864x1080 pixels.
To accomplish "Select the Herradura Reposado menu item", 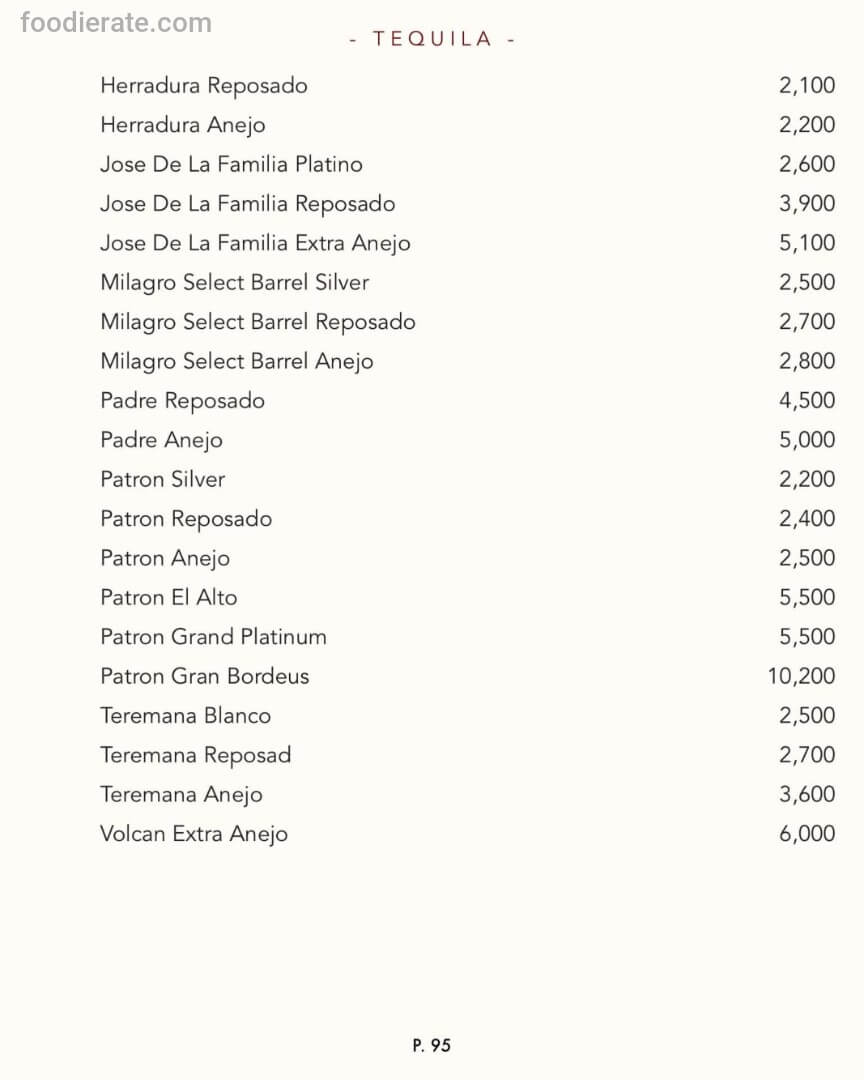I will 204,86.
